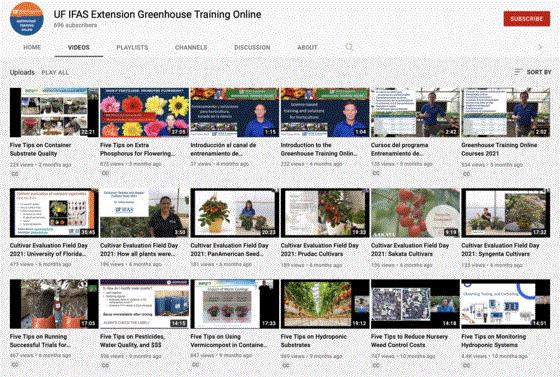The image size is (560, 377).
Task: Click the title Five Tips on Extra Phosphorus for Flowering
Action: (137, 149)
